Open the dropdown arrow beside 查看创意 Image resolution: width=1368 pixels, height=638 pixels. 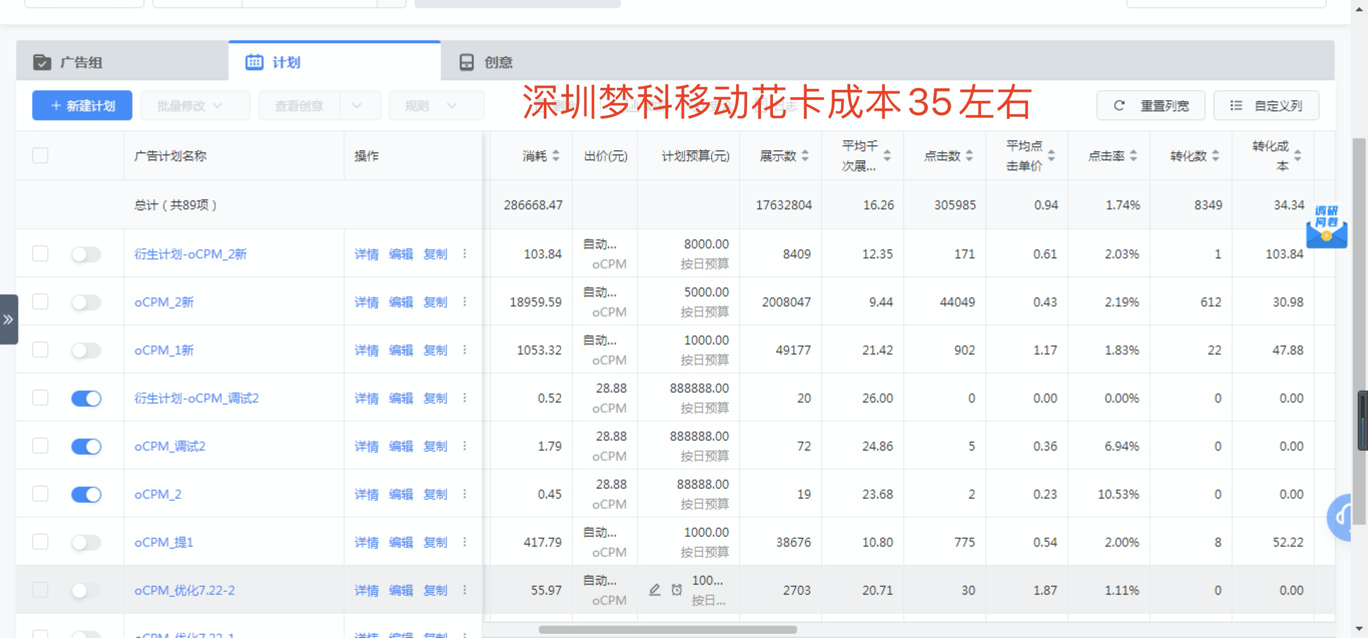click(x=355, y=105)
